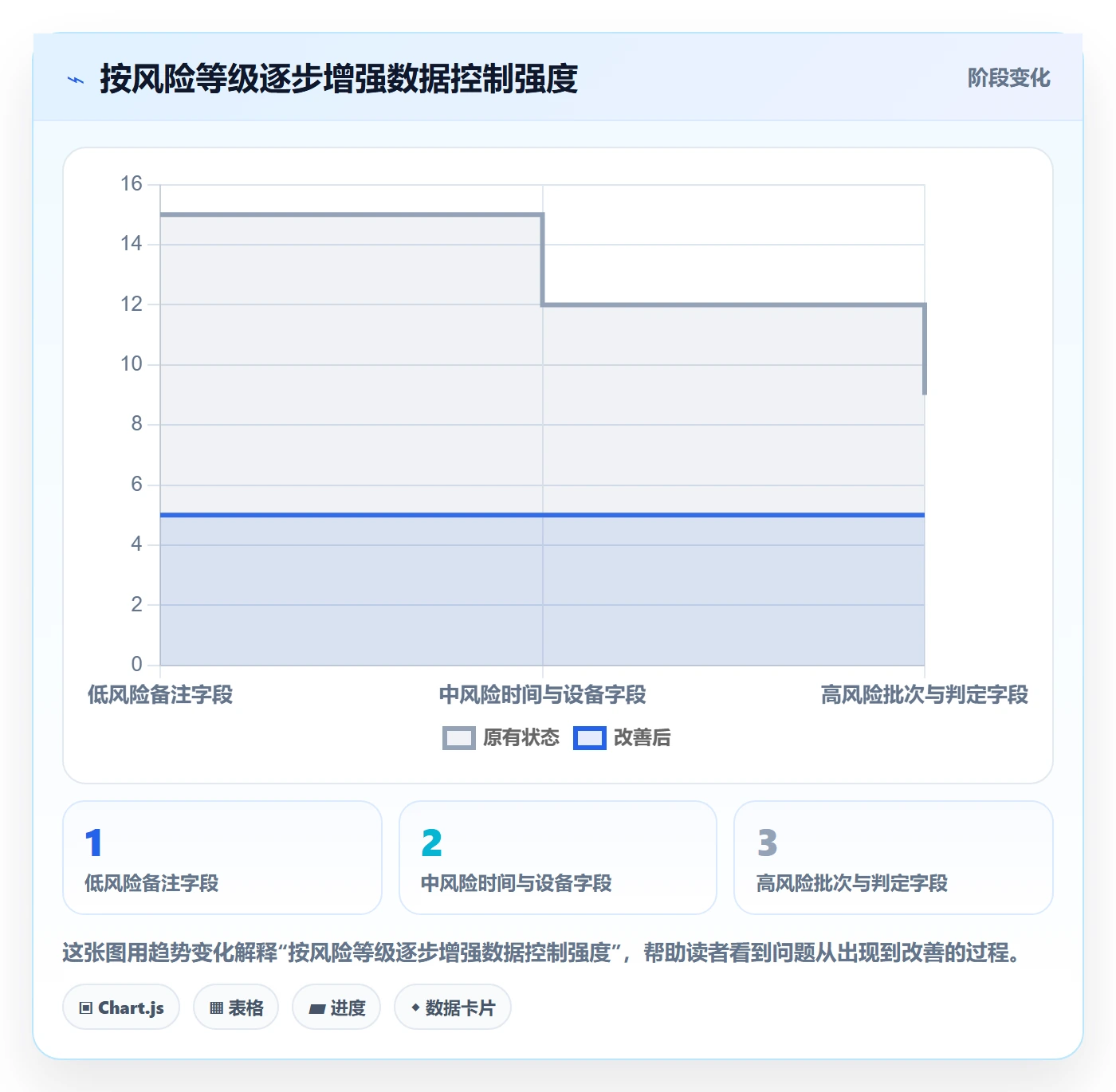The height and width of the screenshot is (1092, 1116).
Task: Toggle the 原有状态 legend swatch
Action: coord(458,738)
